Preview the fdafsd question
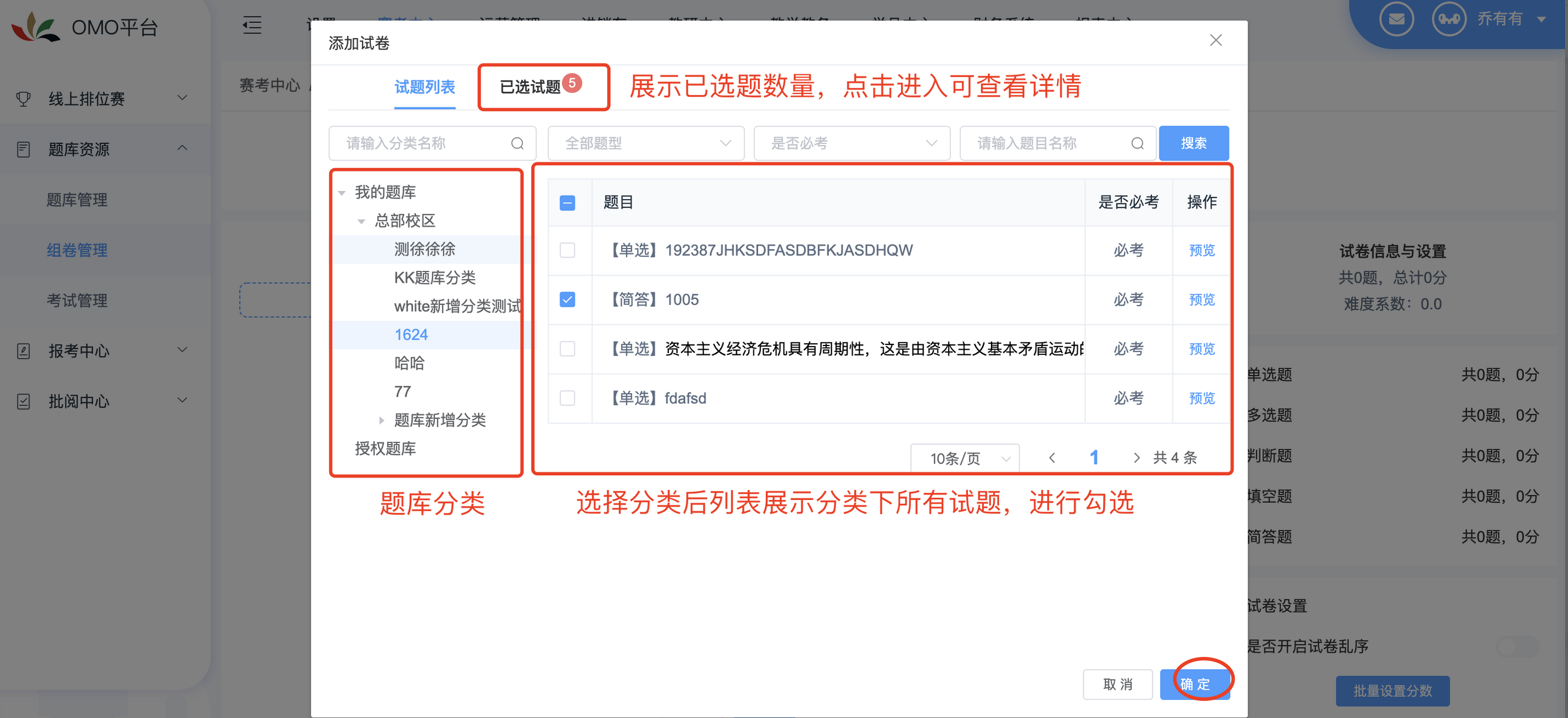 [x=1201, y=398]
